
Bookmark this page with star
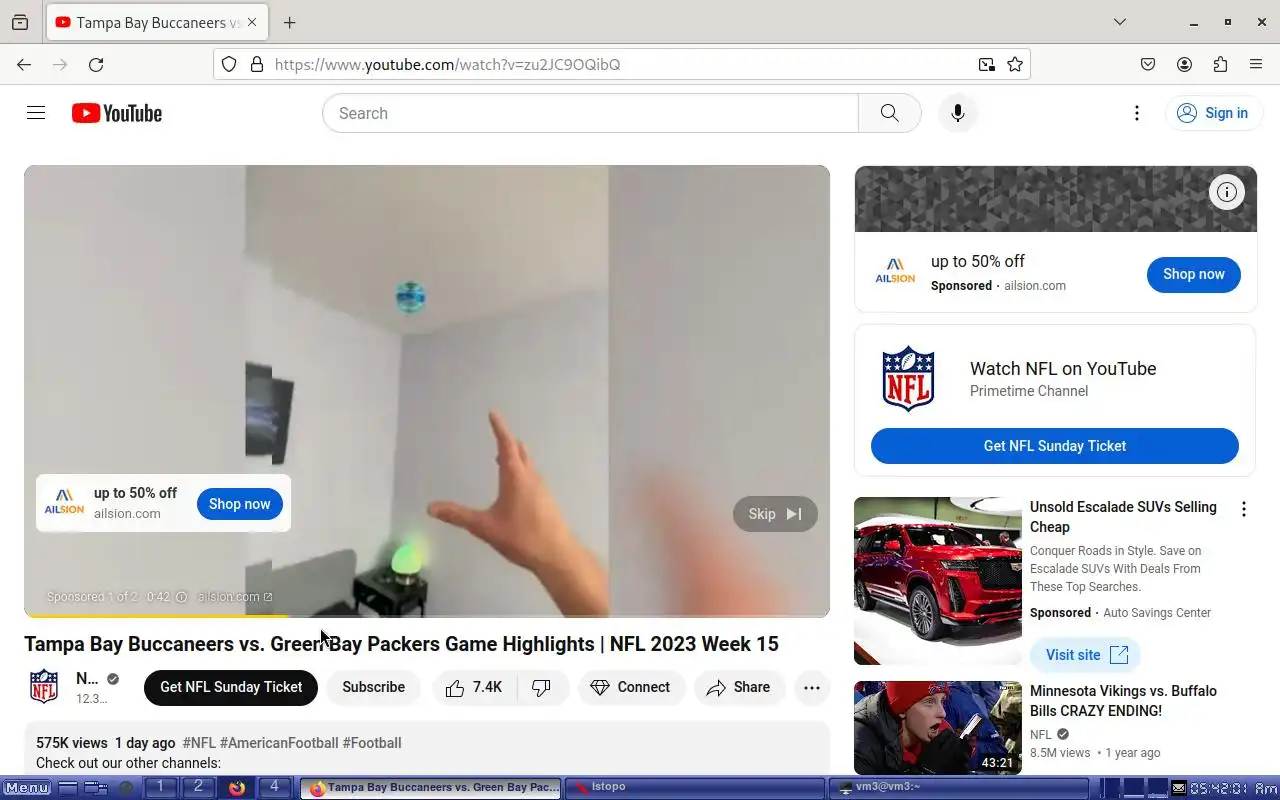click(x=1015, y=64)
